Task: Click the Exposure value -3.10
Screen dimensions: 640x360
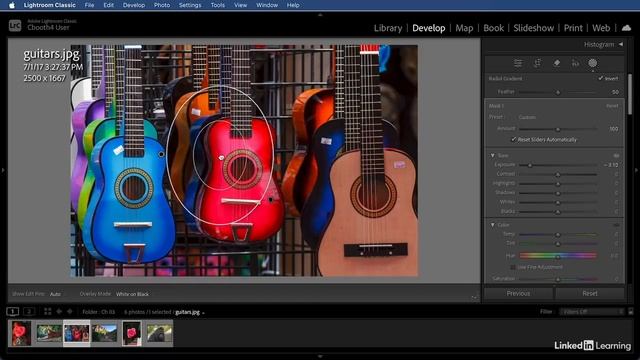Action: pyautogui.click(x=611, y=165)
